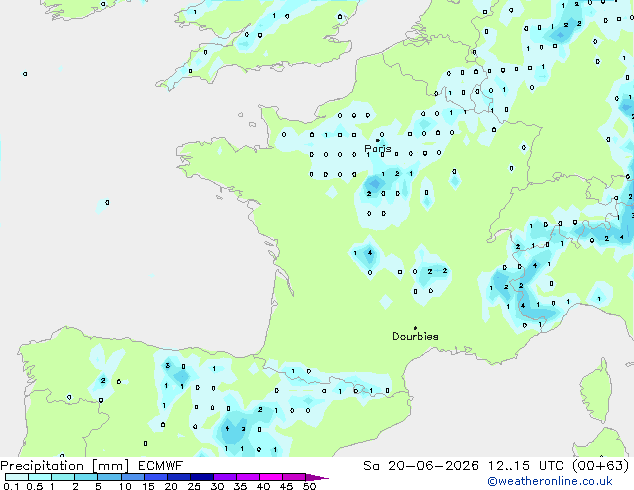The image size is (634, 490).
Task: Click the 'Precipitation [mm]' title text
Action: (65, 466)
